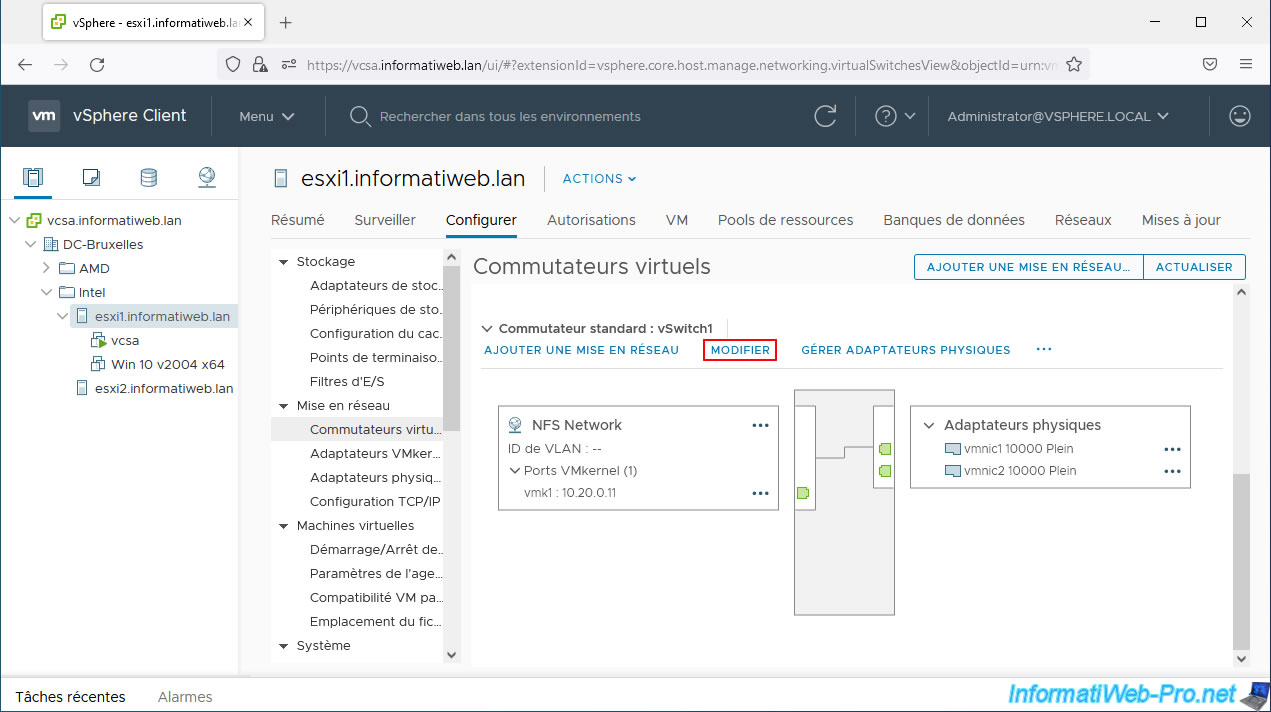Click the smiley feedback icon

coord(1240,116)
